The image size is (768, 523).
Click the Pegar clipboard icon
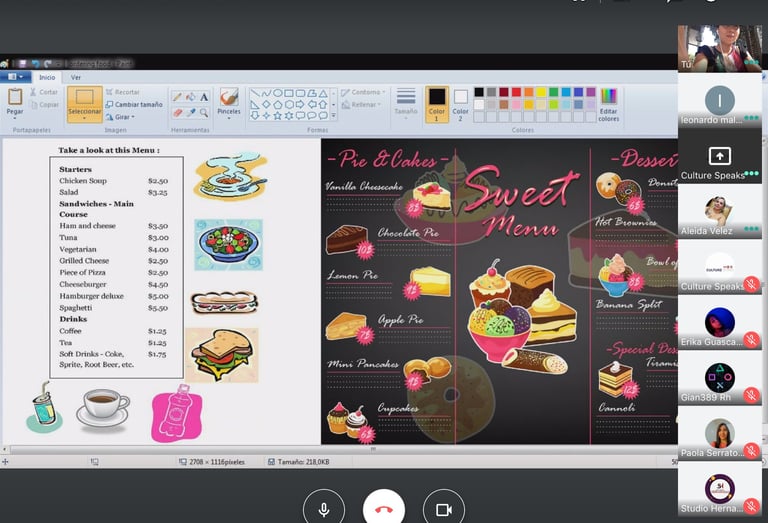pos(15,97)
